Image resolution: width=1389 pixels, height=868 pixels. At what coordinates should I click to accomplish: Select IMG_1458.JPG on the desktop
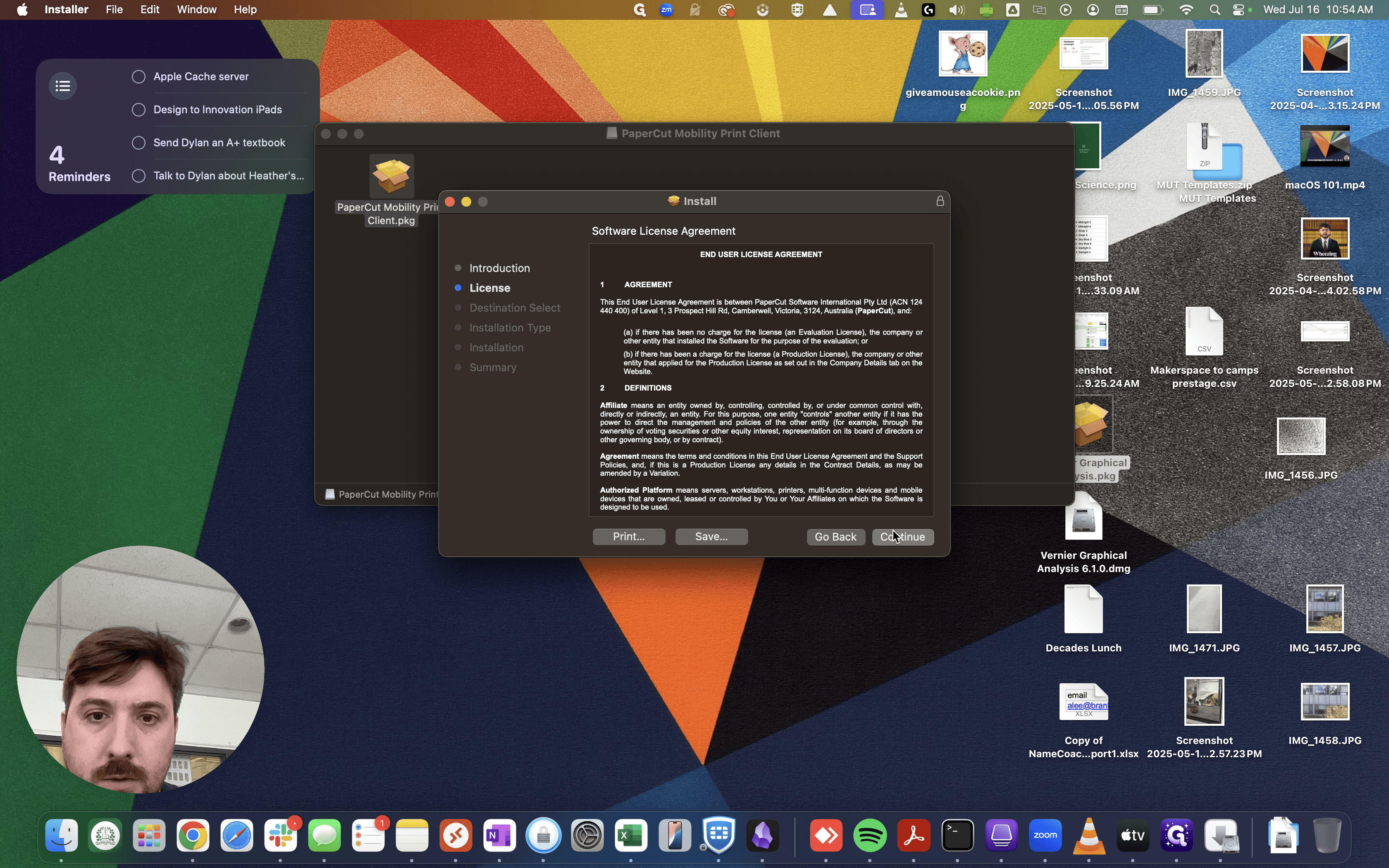pos(1325,701)
